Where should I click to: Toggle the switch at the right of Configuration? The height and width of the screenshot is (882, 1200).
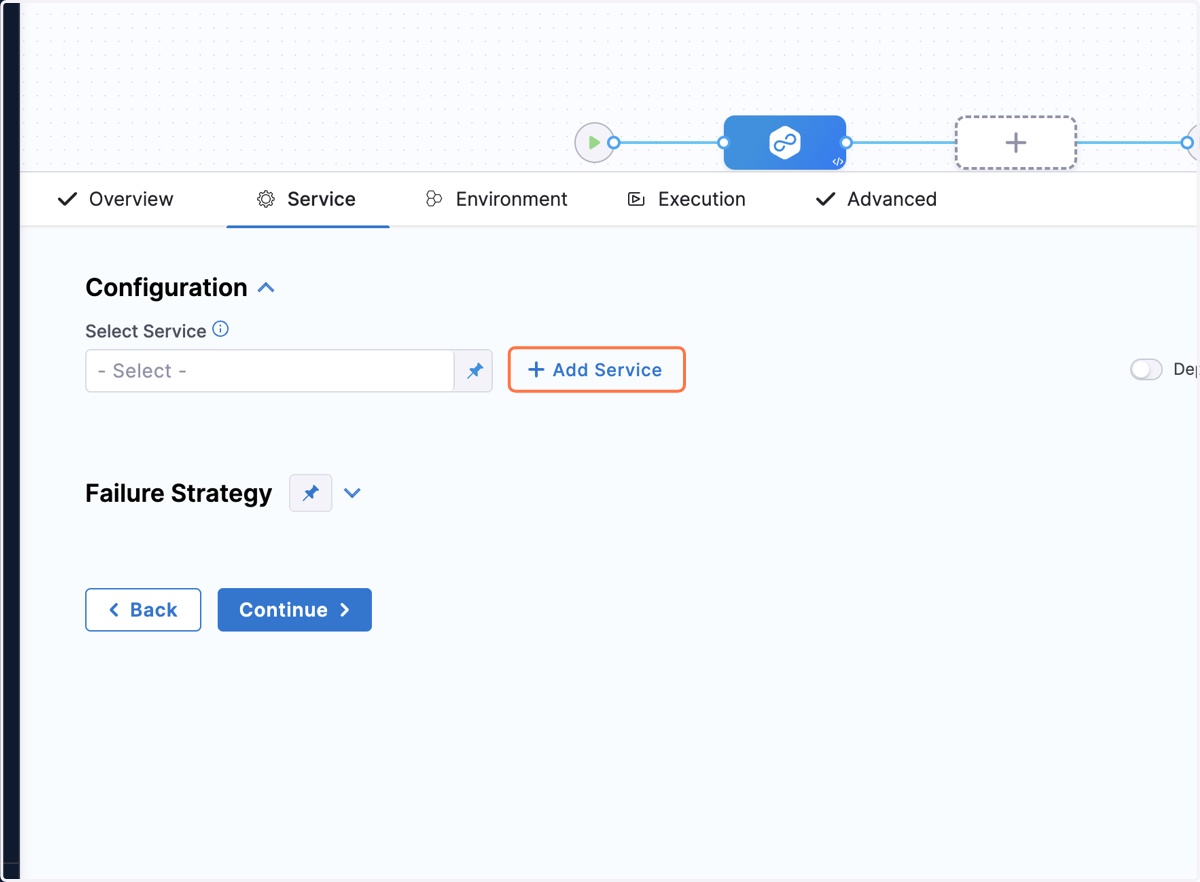tap(1146, 370)
